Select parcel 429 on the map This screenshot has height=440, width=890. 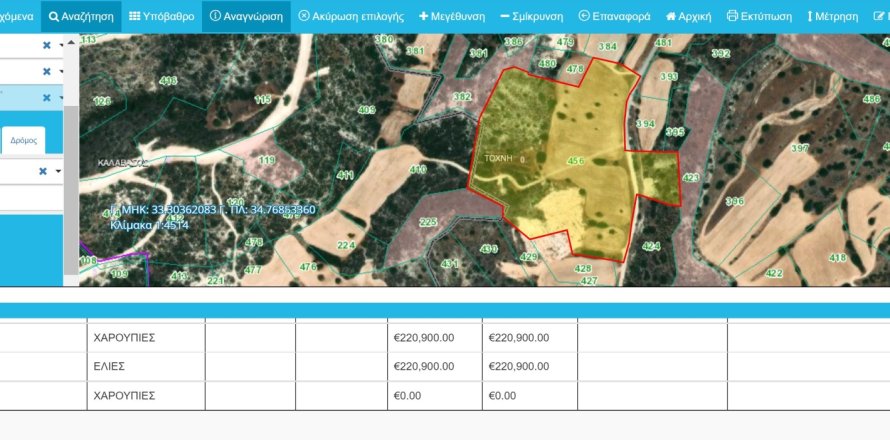click(x=528, y=257)
